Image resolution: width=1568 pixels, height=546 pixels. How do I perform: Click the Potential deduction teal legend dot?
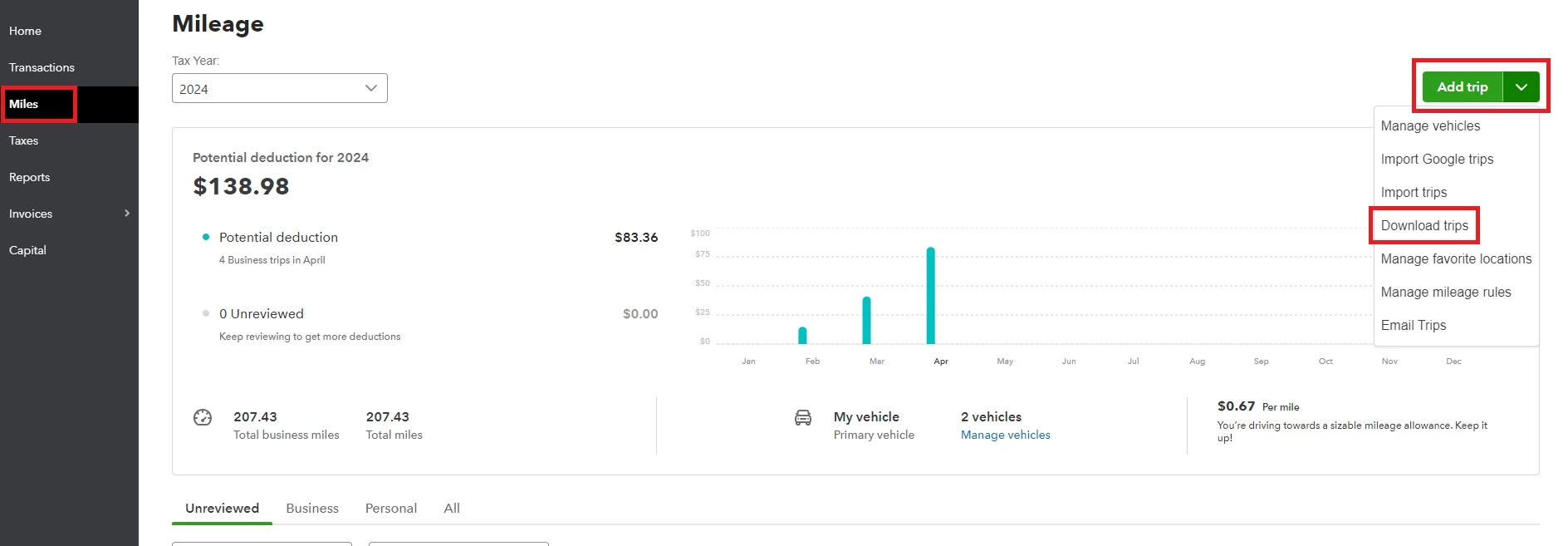206,237
